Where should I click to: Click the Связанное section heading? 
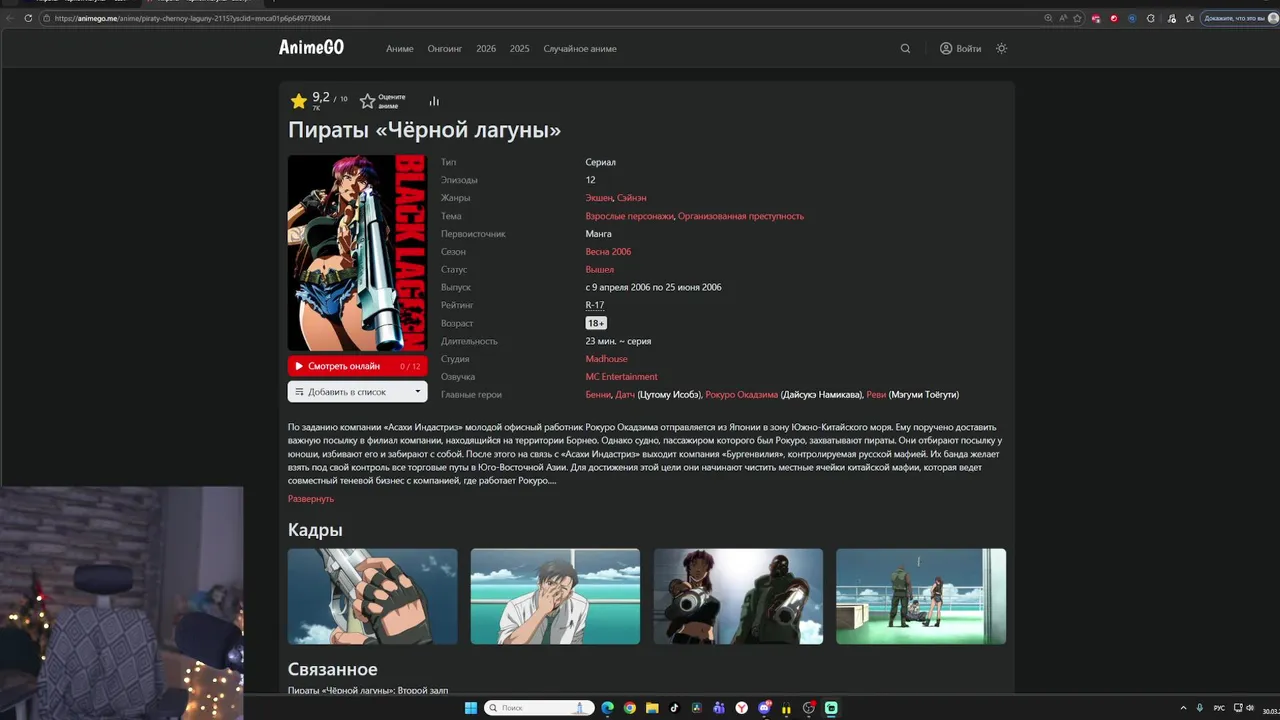333,669
